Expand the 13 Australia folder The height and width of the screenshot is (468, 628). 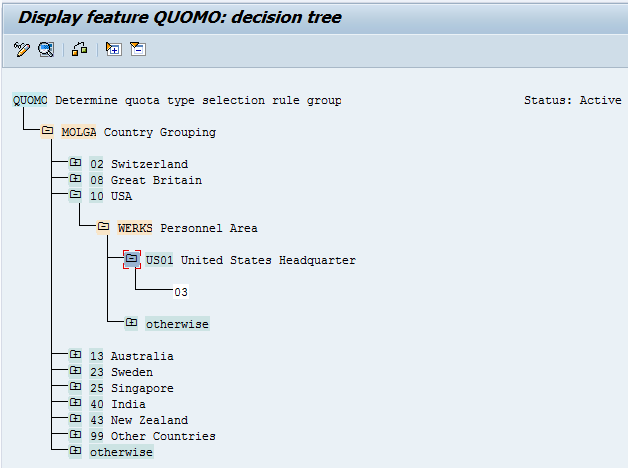click(x=75, y=356)
